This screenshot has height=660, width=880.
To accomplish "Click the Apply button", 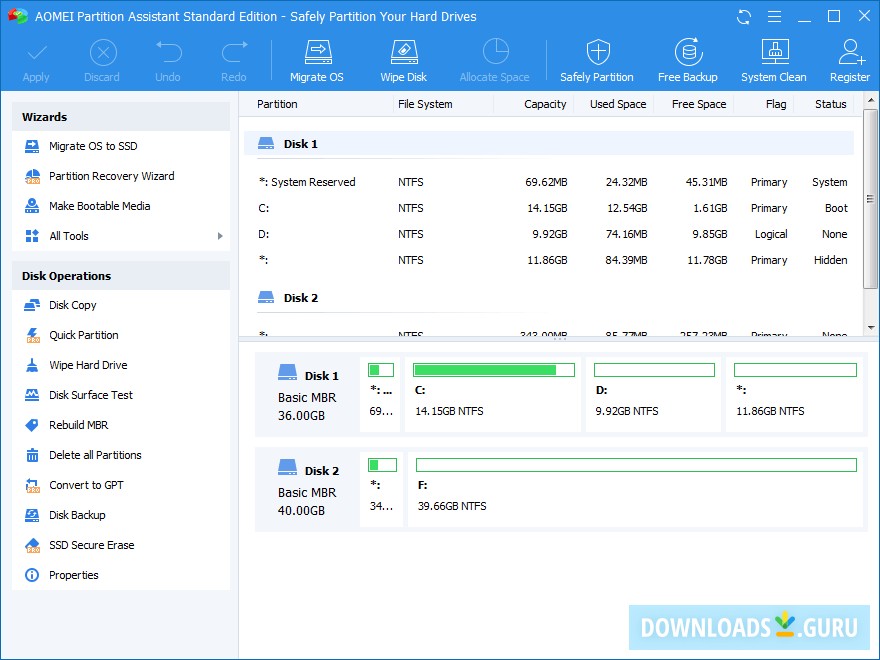I will (x=36, y=58).
